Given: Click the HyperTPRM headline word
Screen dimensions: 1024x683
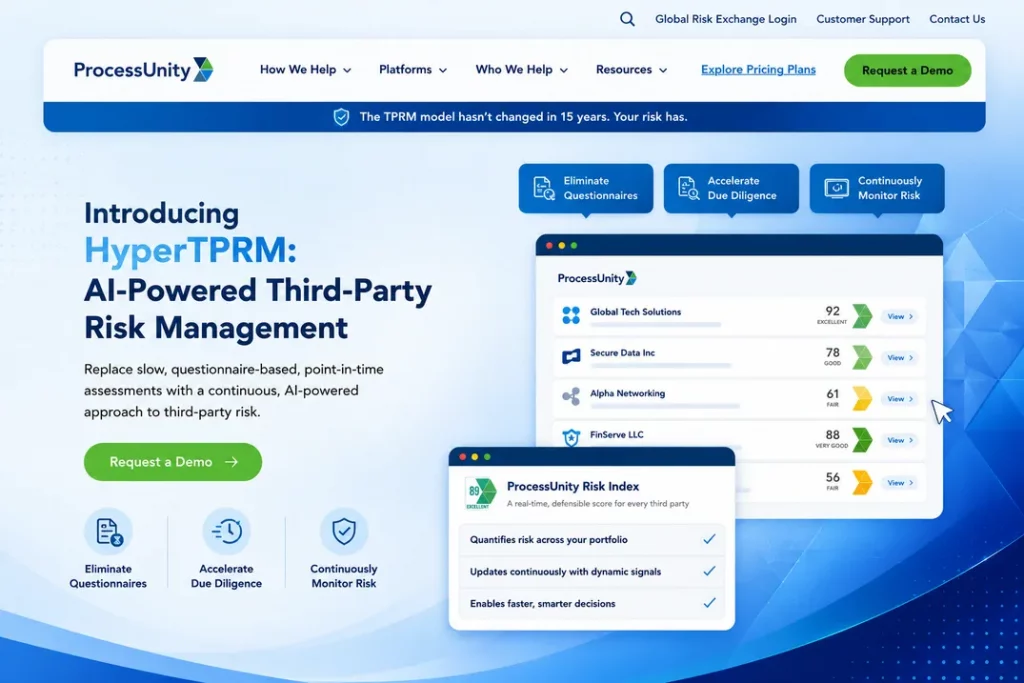Looking at the screenshot, I should pos(190,251).
